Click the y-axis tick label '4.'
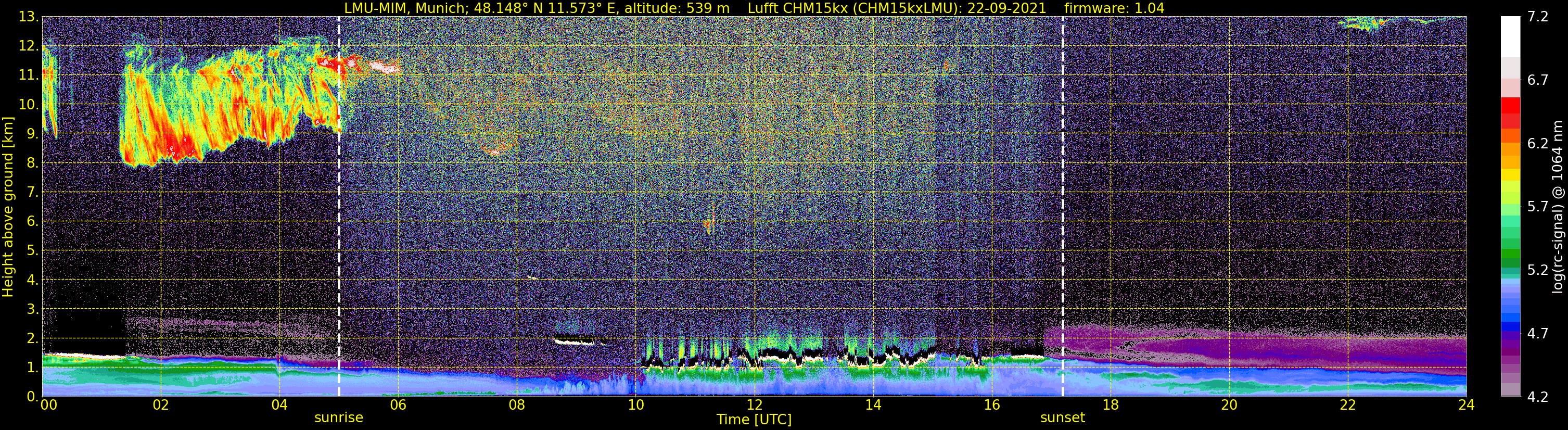 (x=32, y=280)
